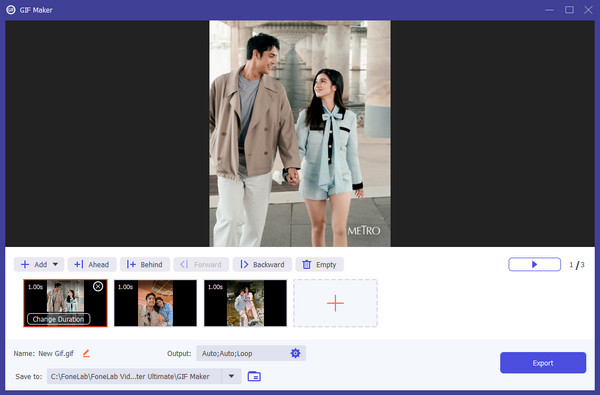The width and height of the screenshot is (600, 395).
Task: Click the New Gif.gif name text
Action: (56, 353)
